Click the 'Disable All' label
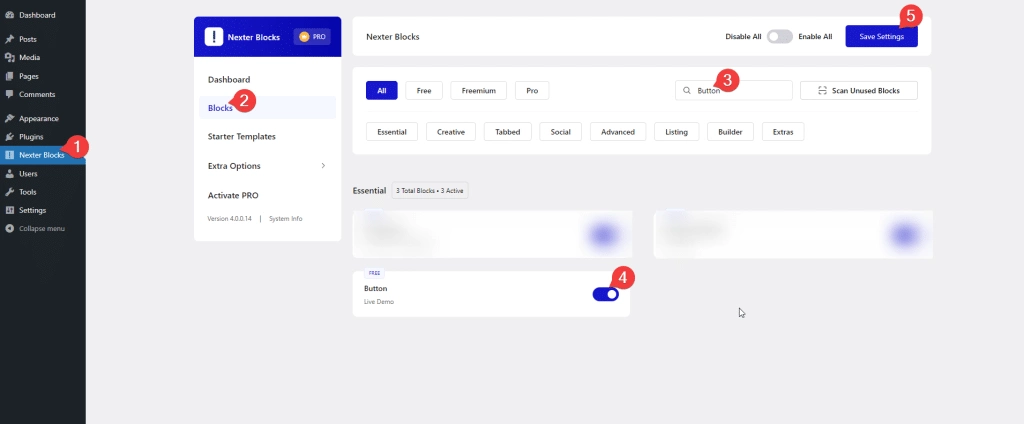Viewport: 1024px width, 424px height. 743,37
